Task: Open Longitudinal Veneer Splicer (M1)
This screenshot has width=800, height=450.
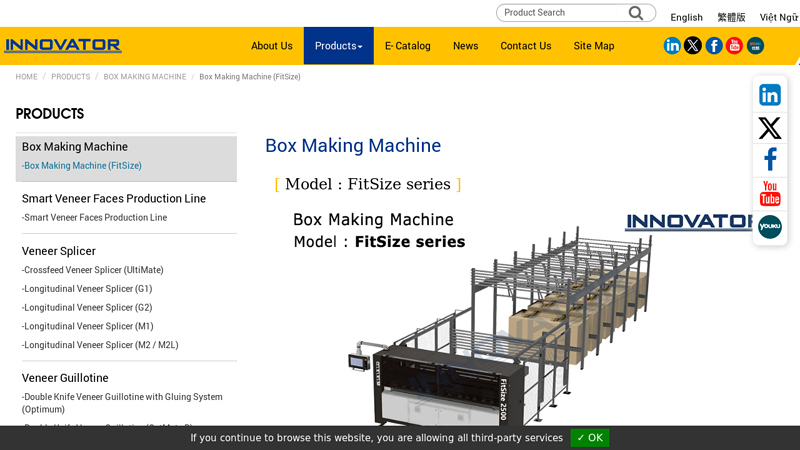Action: point(87,326)
